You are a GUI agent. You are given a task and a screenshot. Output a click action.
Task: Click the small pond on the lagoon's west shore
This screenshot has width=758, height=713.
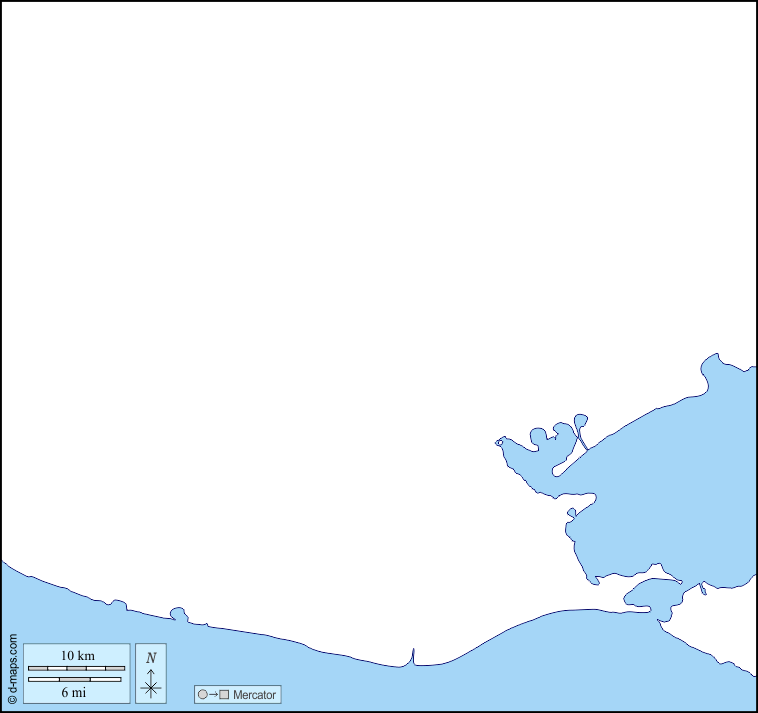(x=571, y=513)
